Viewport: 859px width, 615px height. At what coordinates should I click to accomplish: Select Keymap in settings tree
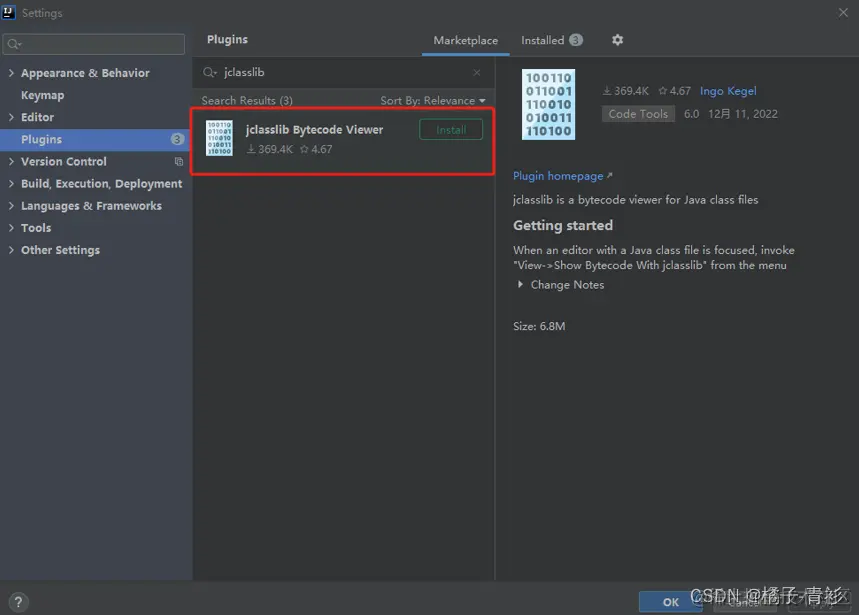pos(43,95)
